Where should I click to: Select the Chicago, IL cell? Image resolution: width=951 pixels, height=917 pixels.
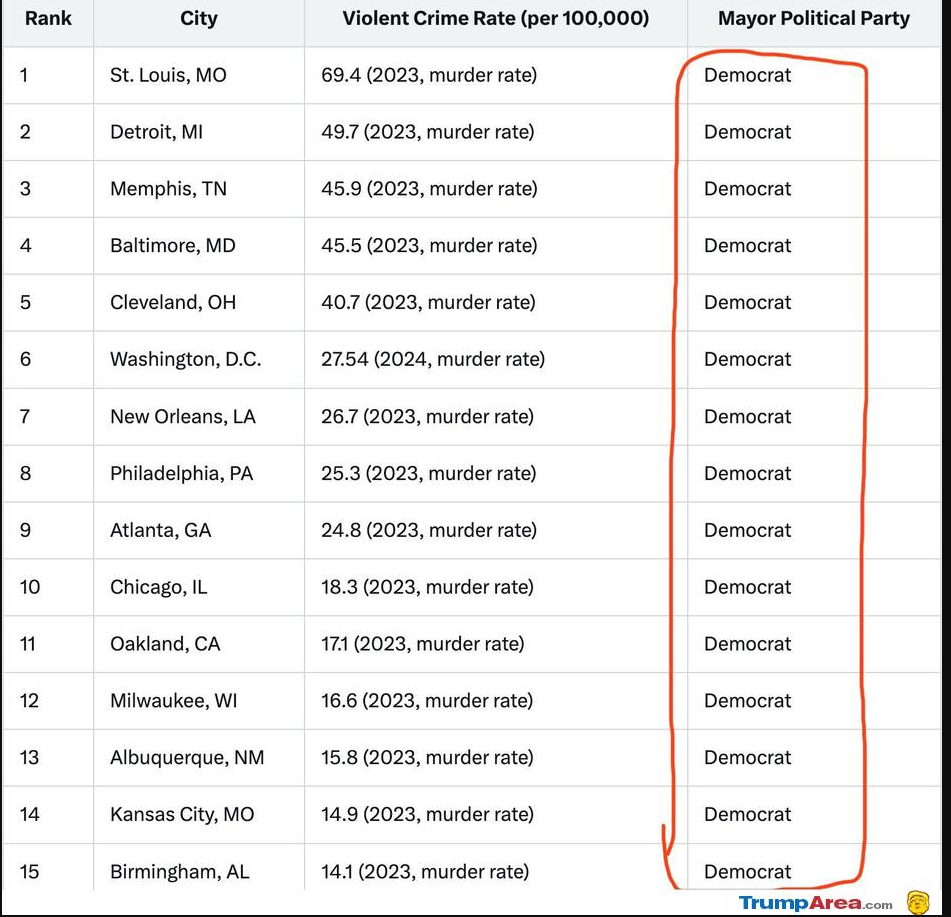click(x=199, y=587)
